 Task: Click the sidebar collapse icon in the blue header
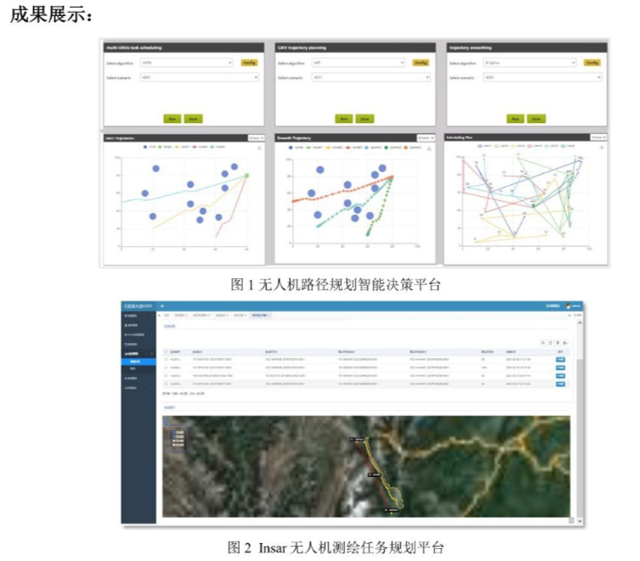(x=164, y=305)
